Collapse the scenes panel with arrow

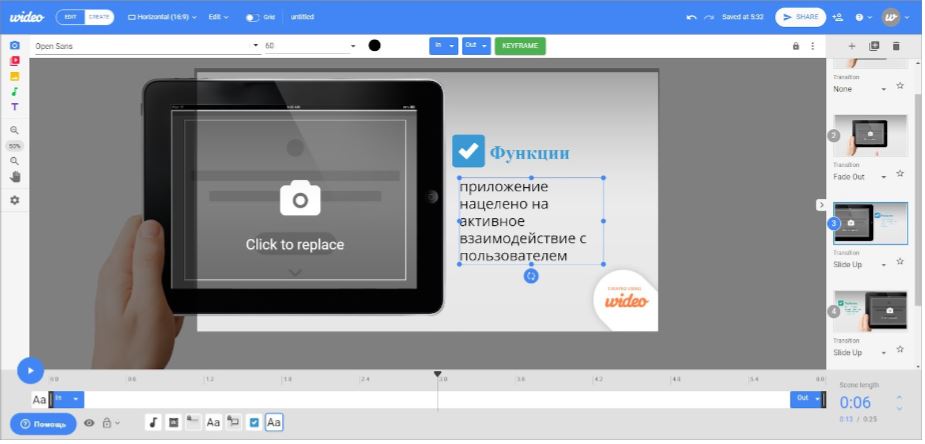tap(821, 205)
